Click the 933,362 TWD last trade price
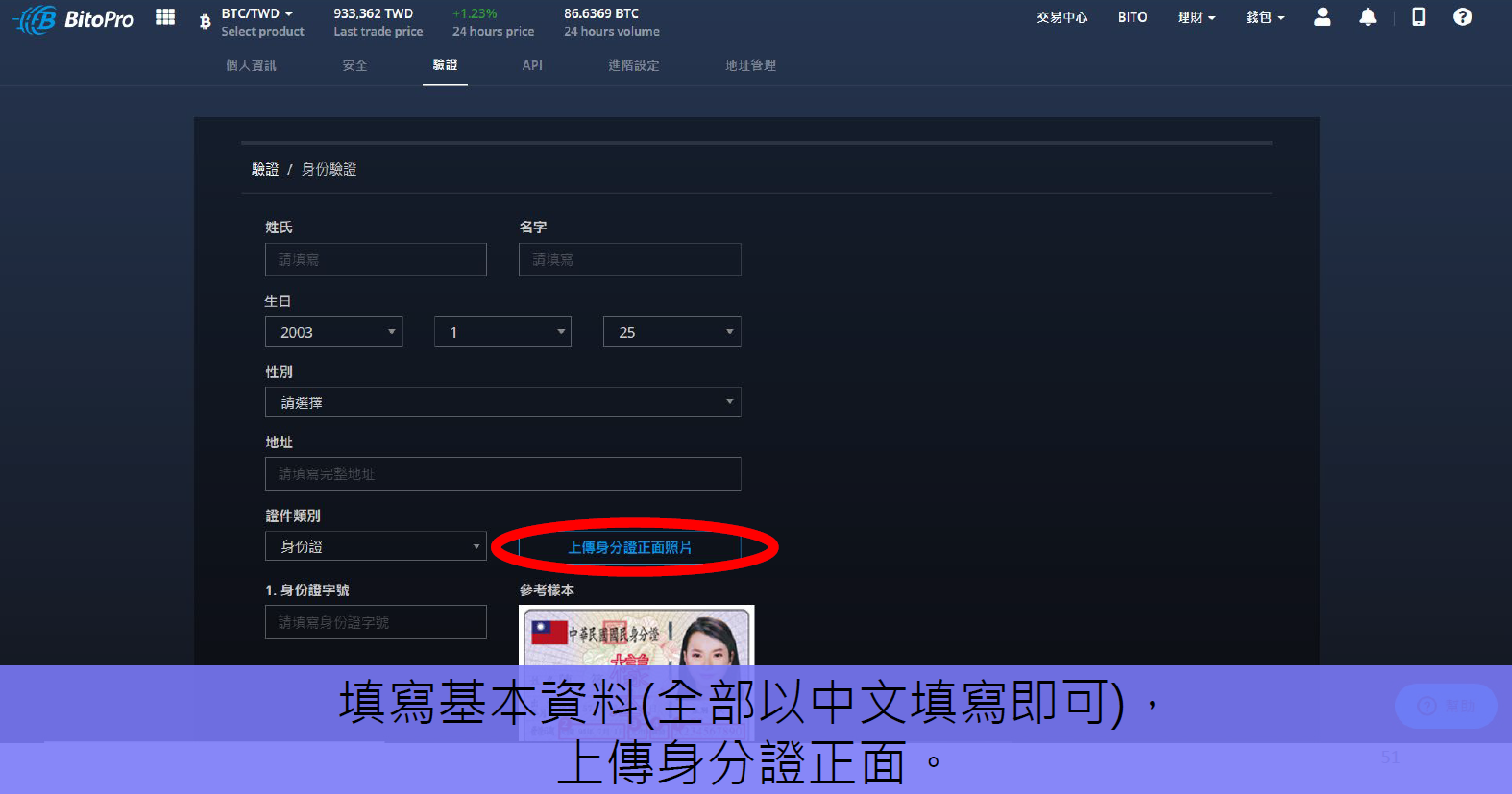 [x=373, y=13]
